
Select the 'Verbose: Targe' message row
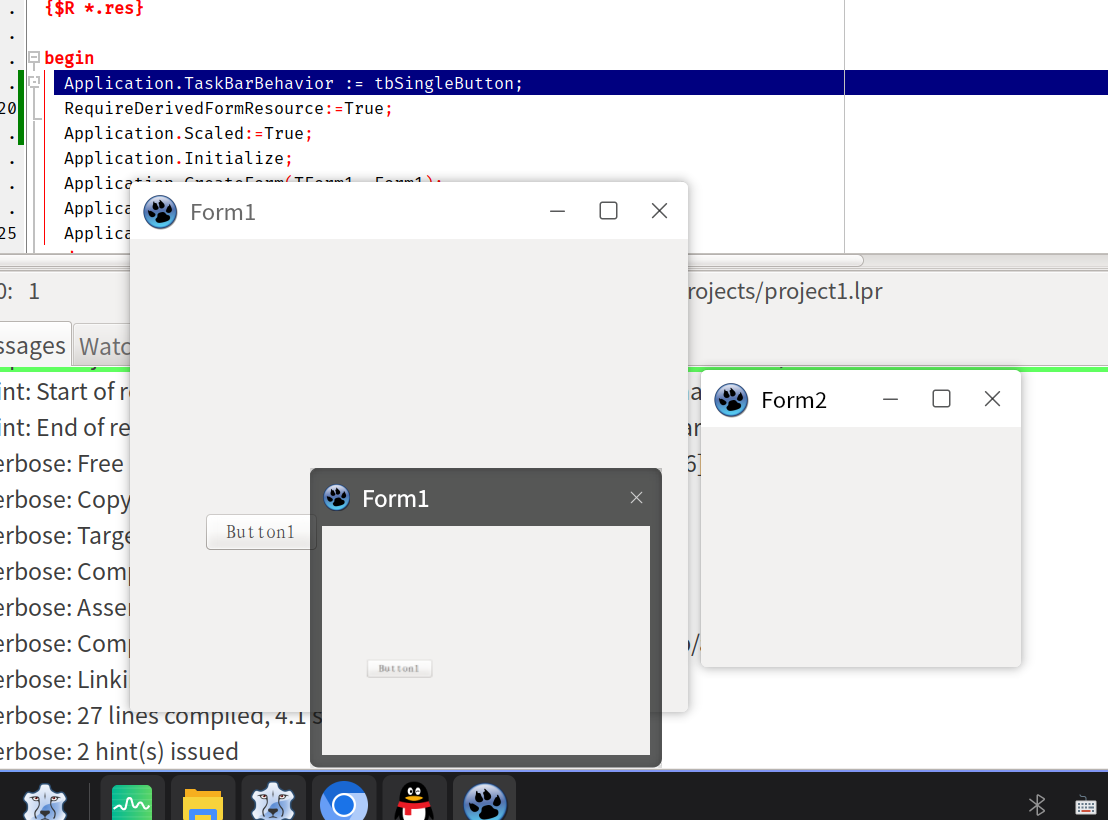coord(65,536)
